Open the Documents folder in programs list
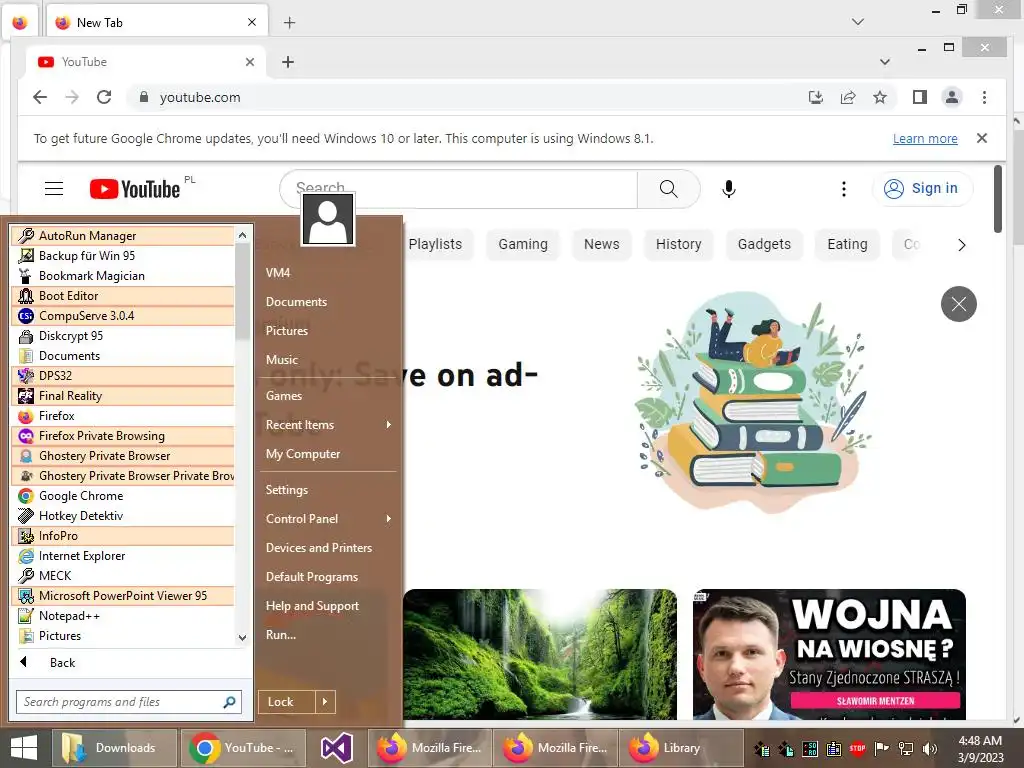 123,356
